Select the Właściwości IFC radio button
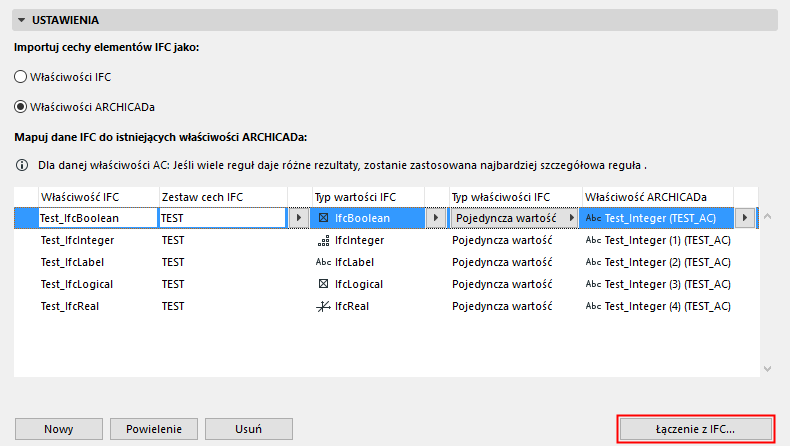Image resolution: width=790 pixels, height=446 pixels. click(20, 77)
